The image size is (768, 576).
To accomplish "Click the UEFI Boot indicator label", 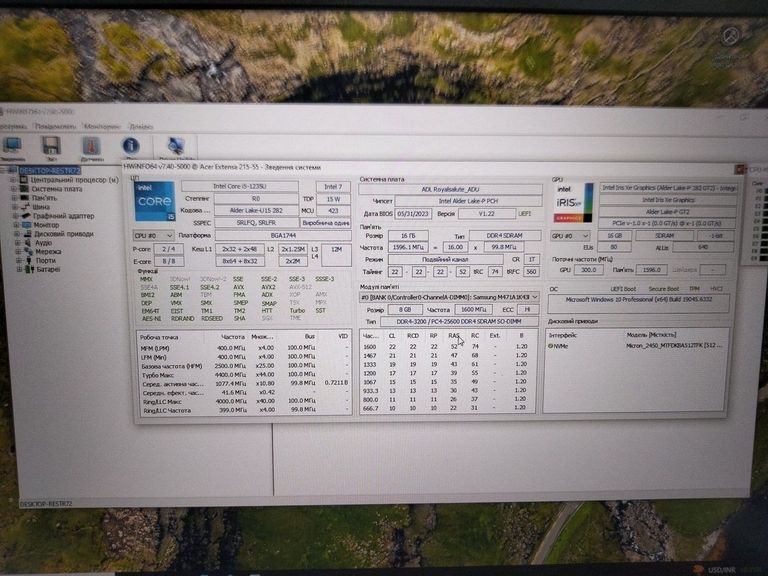I will coord(623,289).
